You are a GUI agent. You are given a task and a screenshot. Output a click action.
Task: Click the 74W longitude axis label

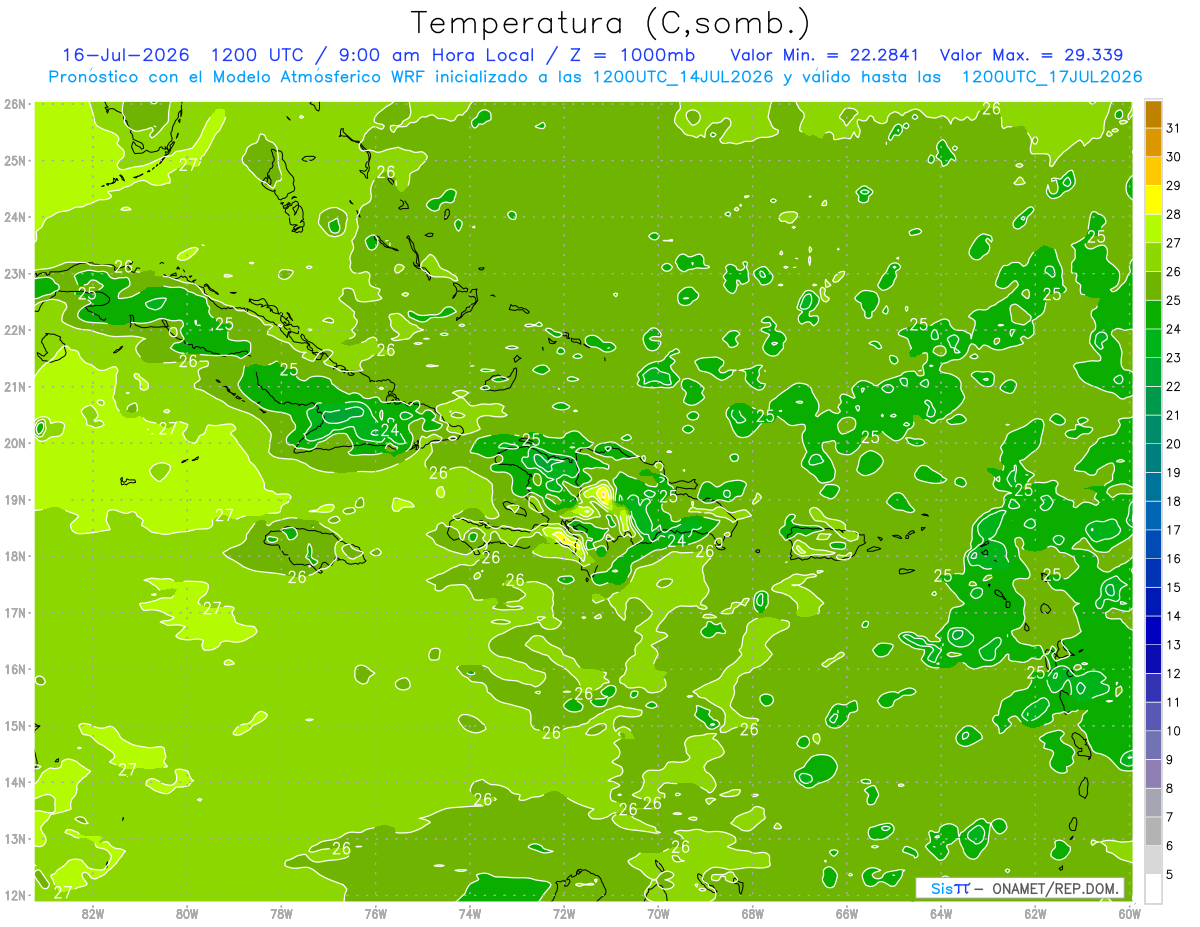[470, 913]
